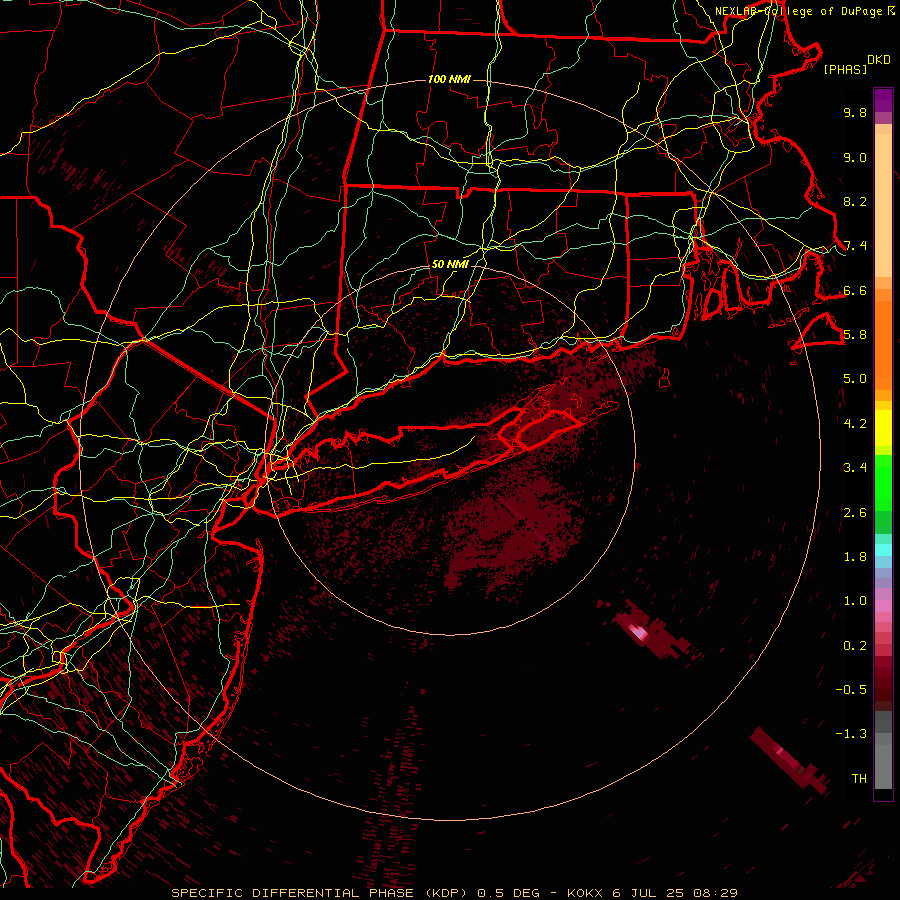This screenshot has width=900, height=900.
Task: Click the bright pink KDP echo offshore
Action: [x=638, y=633]
